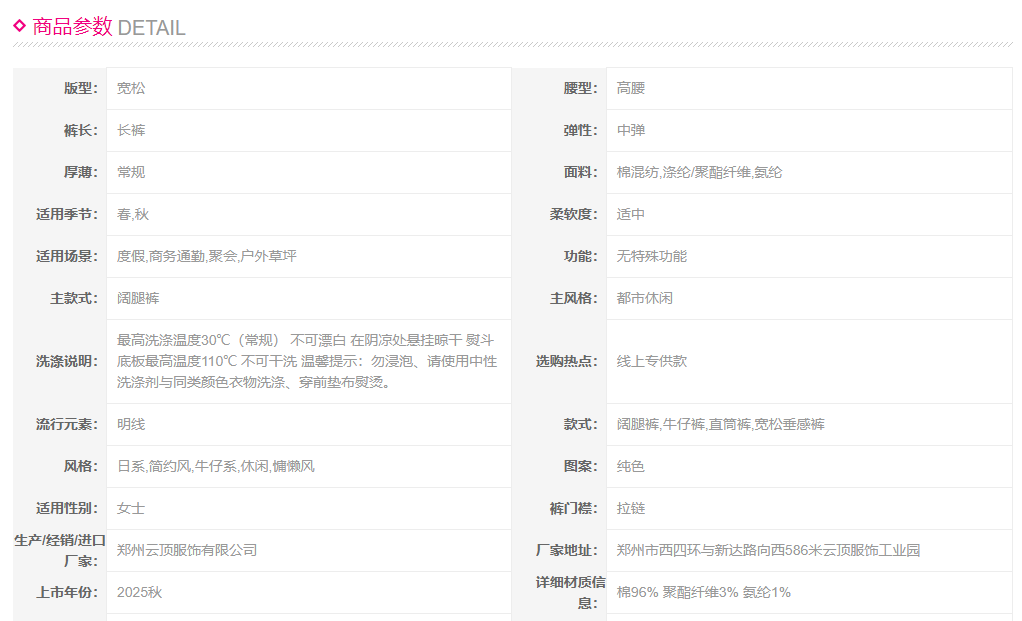Viewport: 1022px width, 621px height.
Task: Click the manufacturer name 郑州云顶服饰有限公司
Action: click(x=187, y=550)
